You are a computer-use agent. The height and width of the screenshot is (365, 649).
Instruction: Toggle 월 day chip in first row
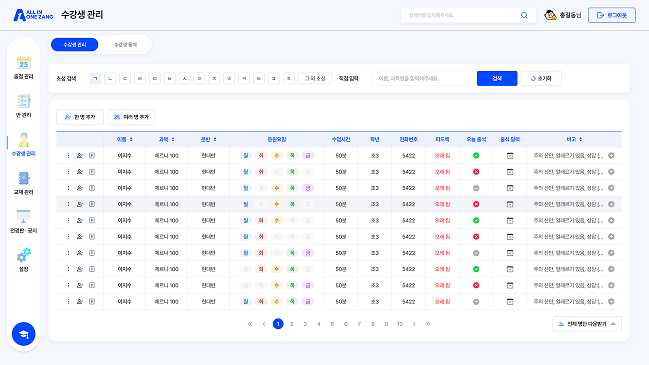tap(245, 156)
